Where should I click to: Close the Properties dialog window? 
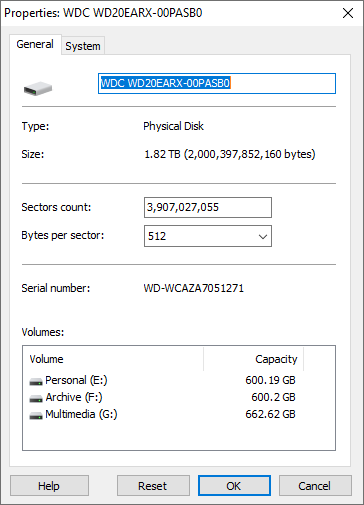pos(348,13)
